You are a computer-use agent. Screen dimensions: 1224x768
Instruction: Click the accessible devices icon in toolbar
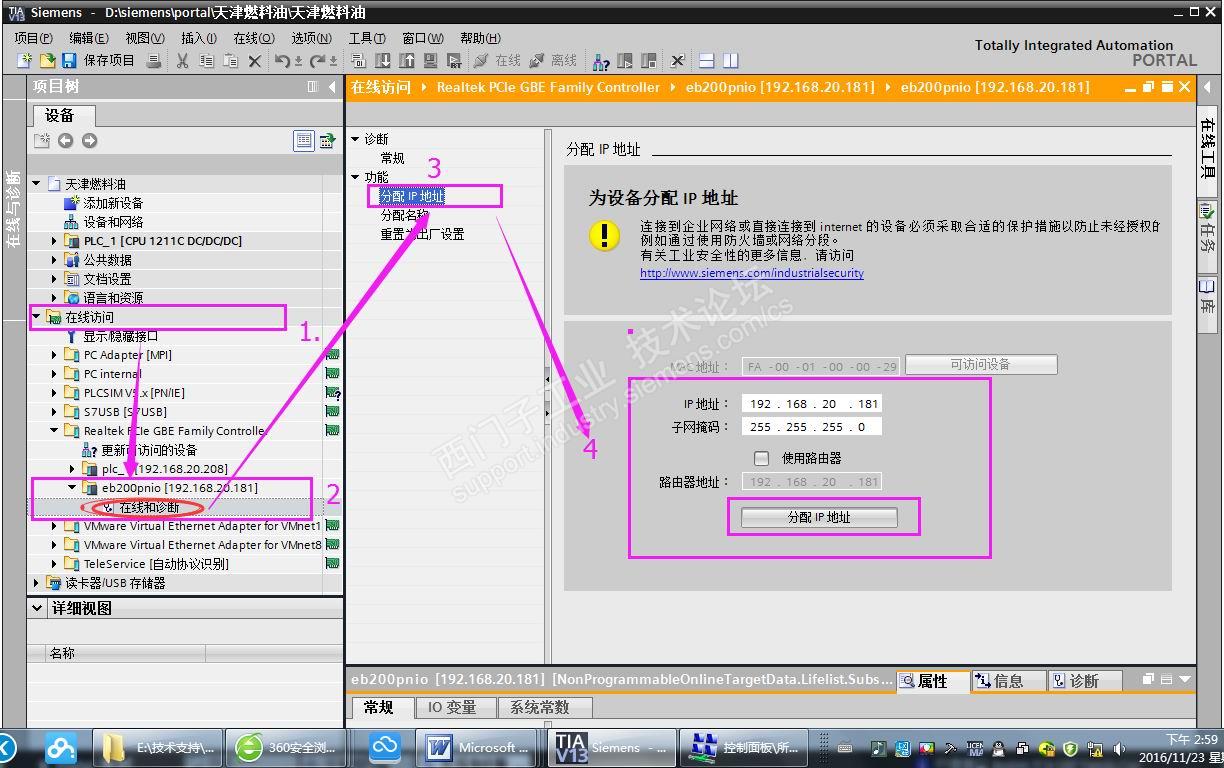point(601,61)
